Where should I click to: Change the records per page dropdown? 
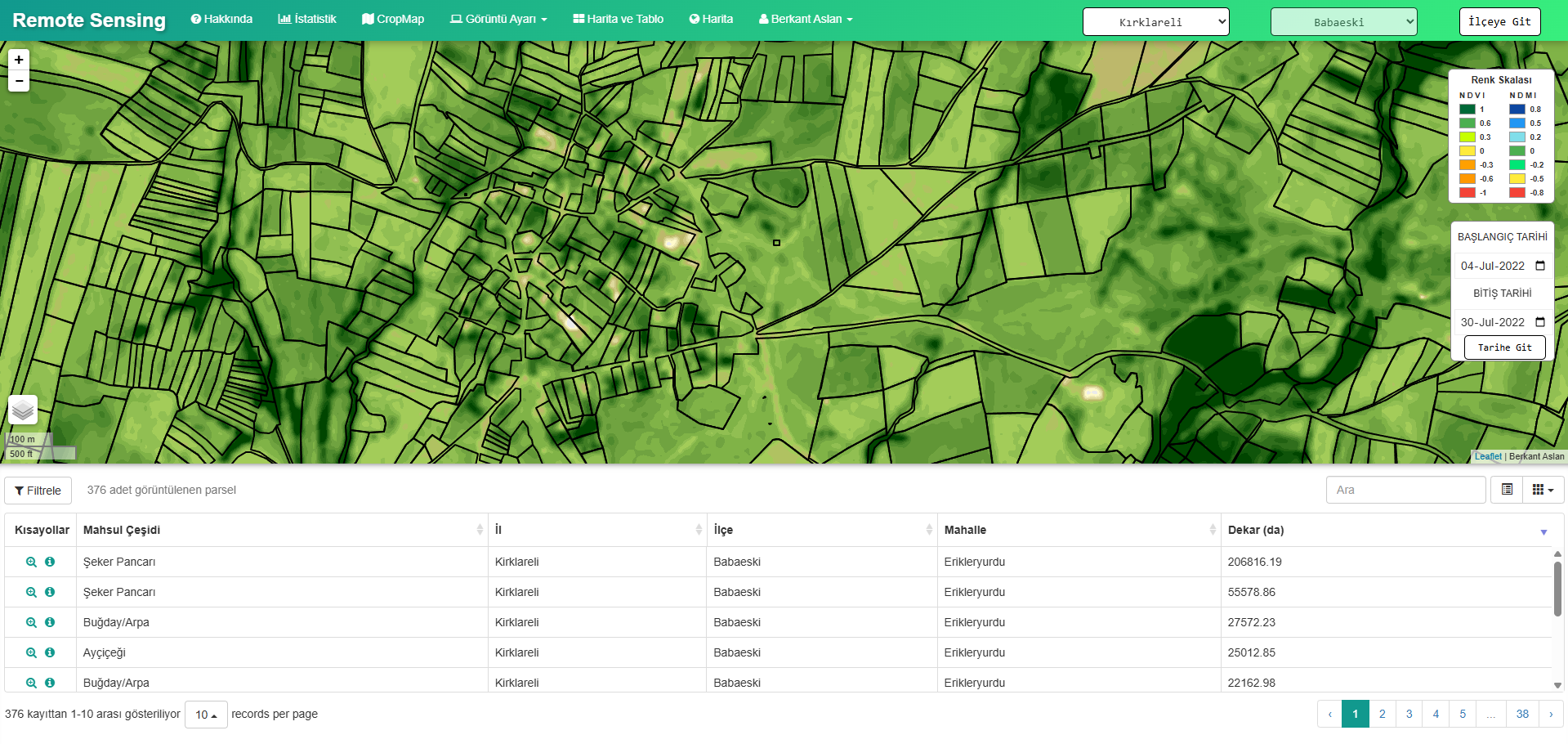point(206,714)
